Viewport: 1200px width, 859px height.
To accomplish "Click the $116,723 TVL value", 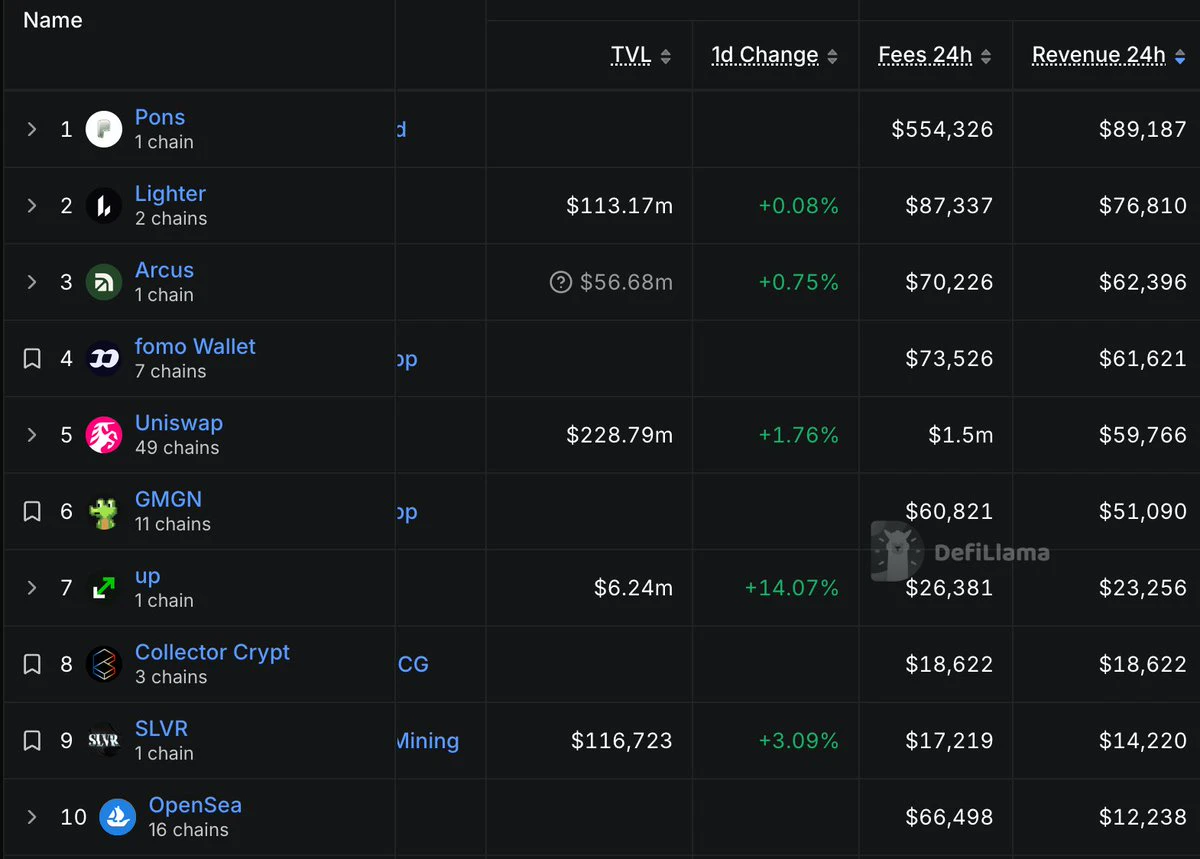I will [622, 741].
